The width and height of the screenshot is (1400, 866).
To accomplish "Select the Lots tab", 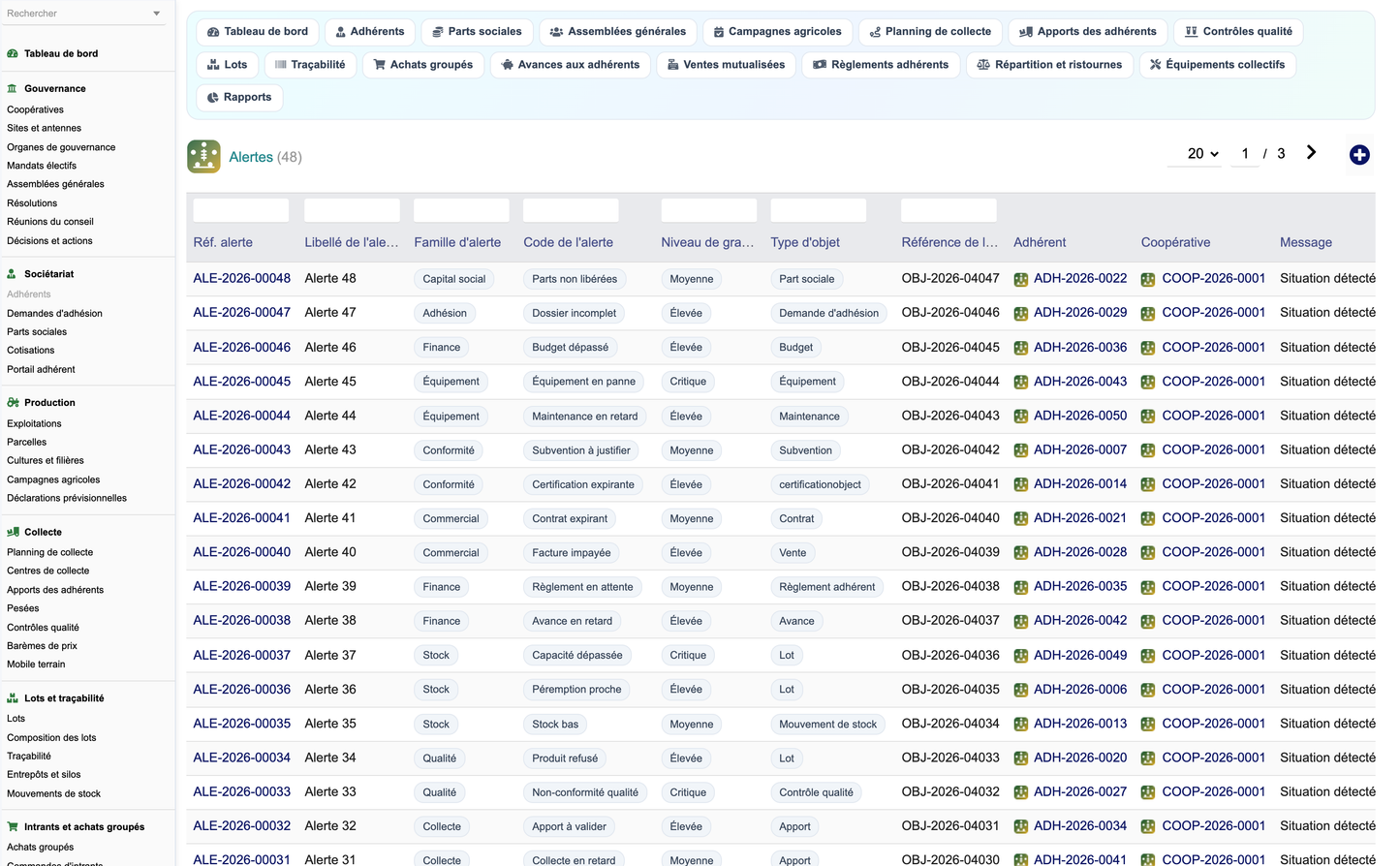I will (x=228, y=65).
